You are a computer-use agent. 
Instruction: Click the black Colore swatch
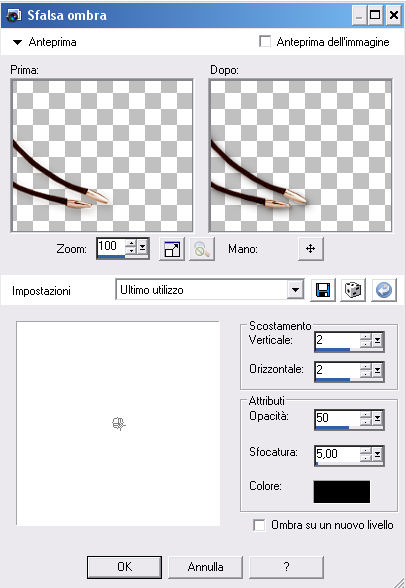point(342,492)
